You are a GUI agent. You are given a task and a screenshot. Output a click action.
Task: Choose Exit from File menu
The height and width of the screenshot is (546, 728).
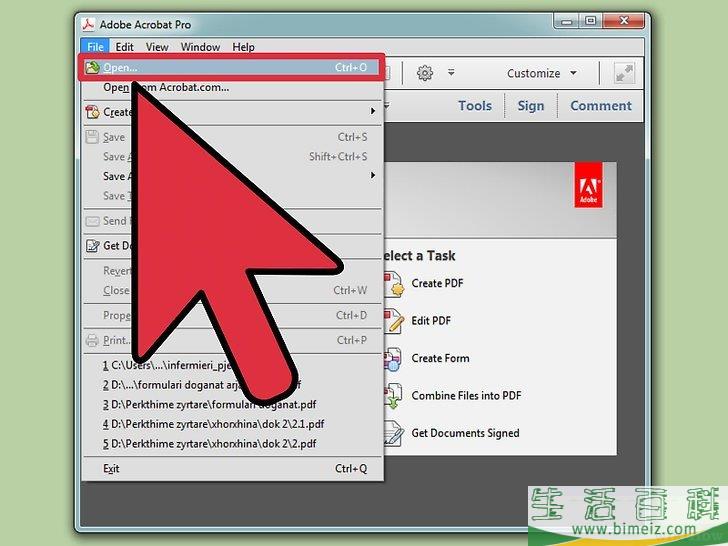[x=232, y=468]
